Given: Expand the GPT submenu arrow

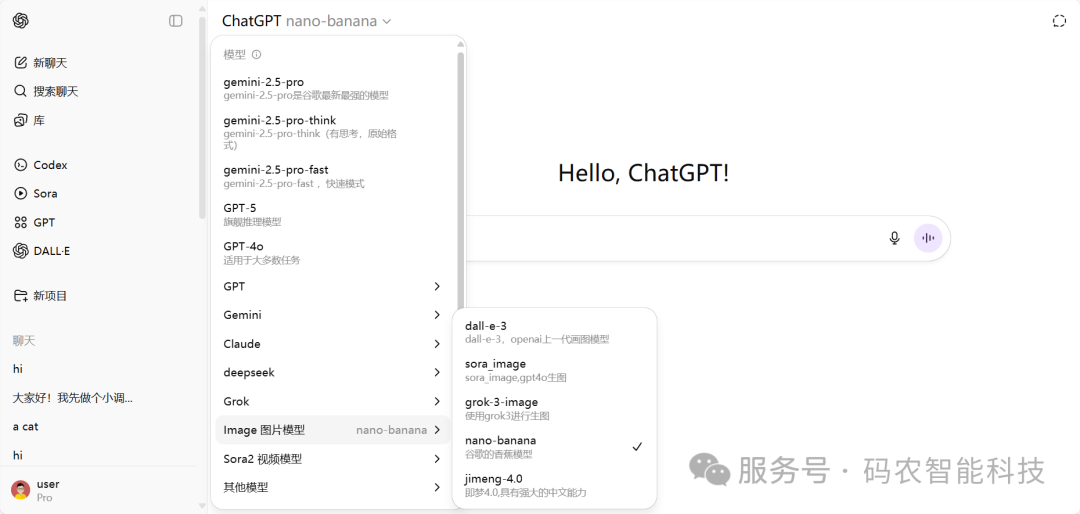Looking at the screenshot, I should 437,286.
